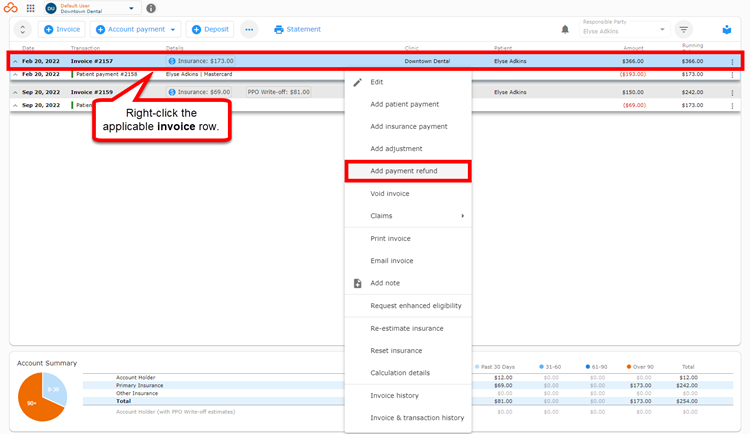
Task: Select Request enhanced eligibility
Action: (x=408, y=305)
